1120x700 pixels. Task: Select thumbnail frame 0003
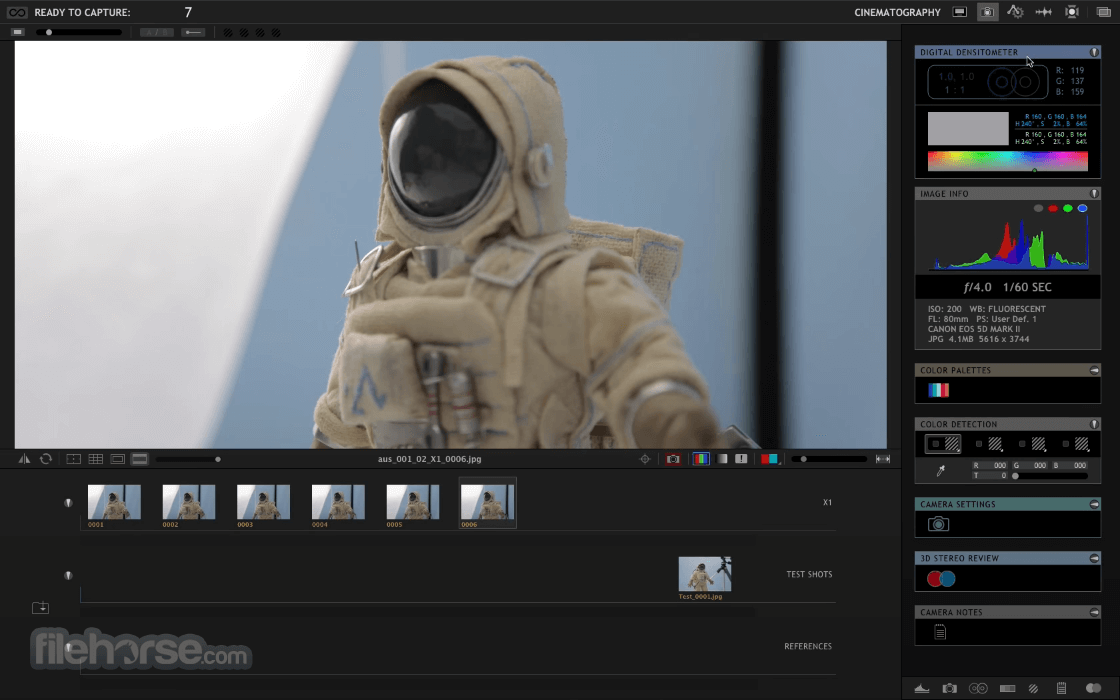[x=264, y=502]
